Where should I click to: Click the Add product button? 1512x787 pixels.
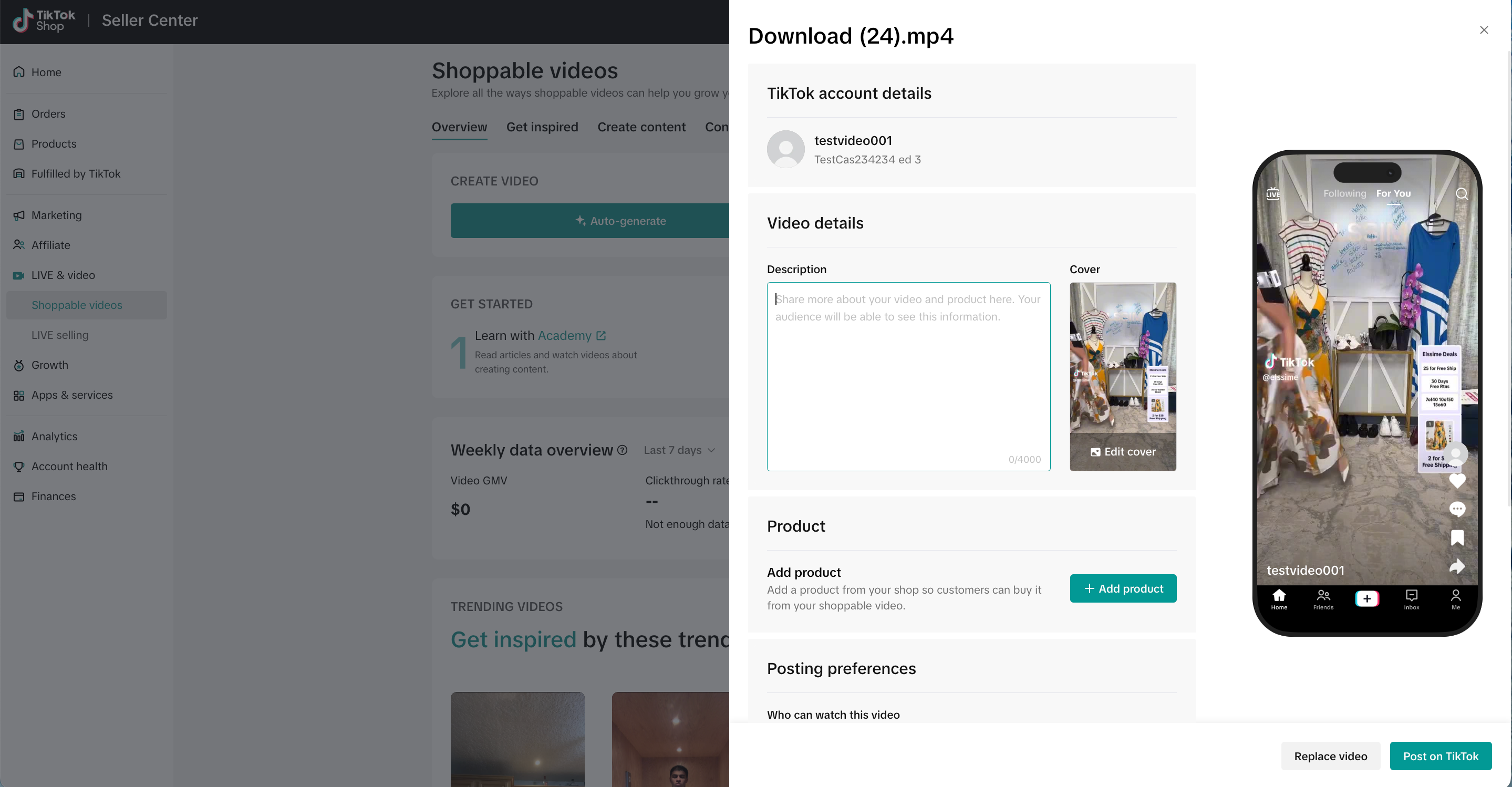1122,588
